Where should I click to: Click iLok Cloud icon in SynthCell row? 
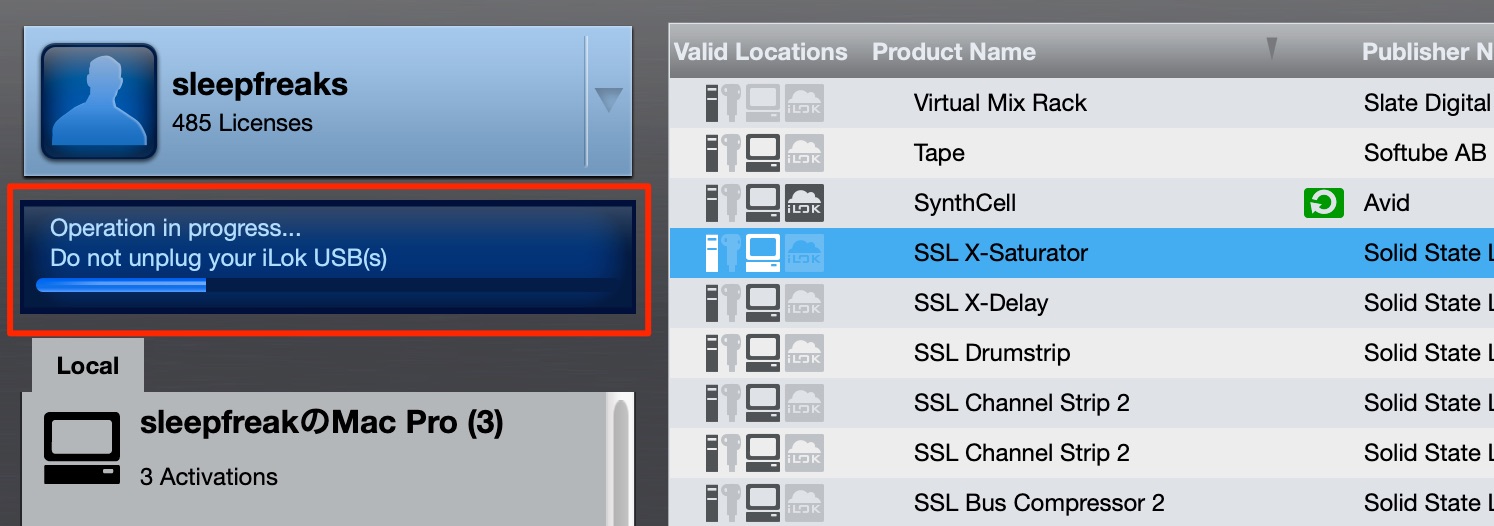coord(805,203)
